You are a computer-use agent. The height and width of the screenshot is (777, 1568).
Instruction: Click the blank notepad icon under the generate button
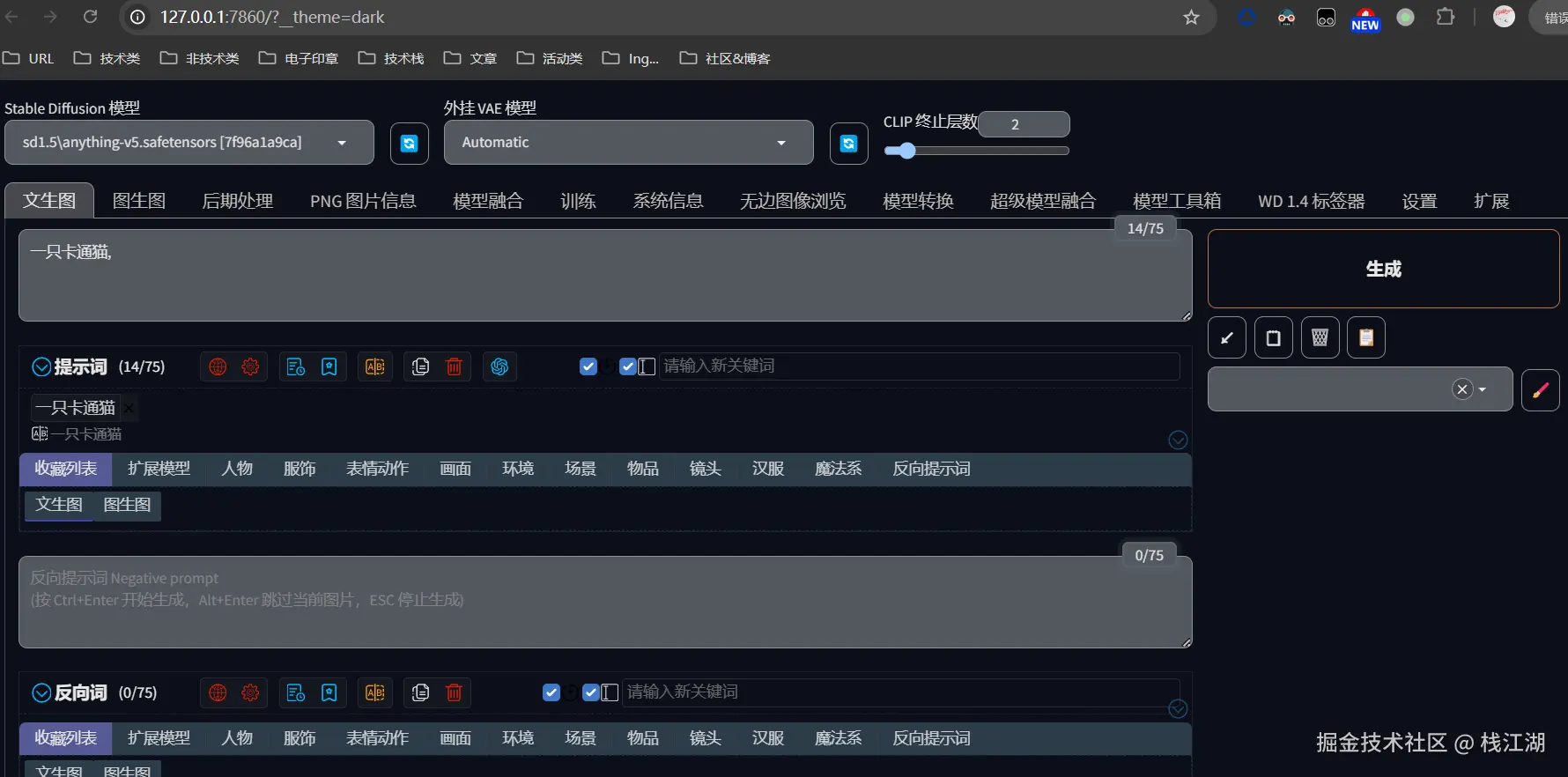point(1273,337)
